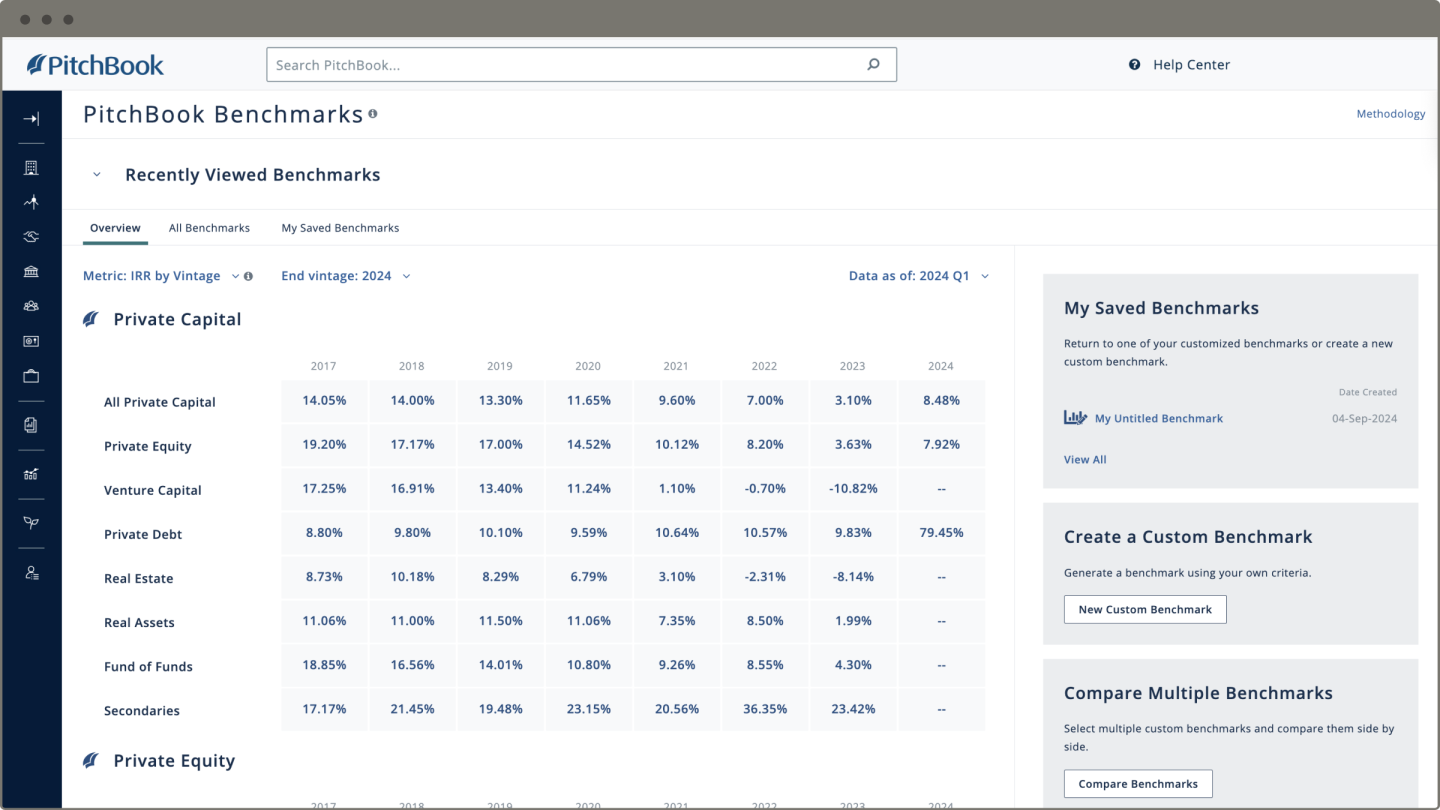Select Real Assets row label
The height and width of the screenshot is (810, 1440).
(x=139, y=622)
